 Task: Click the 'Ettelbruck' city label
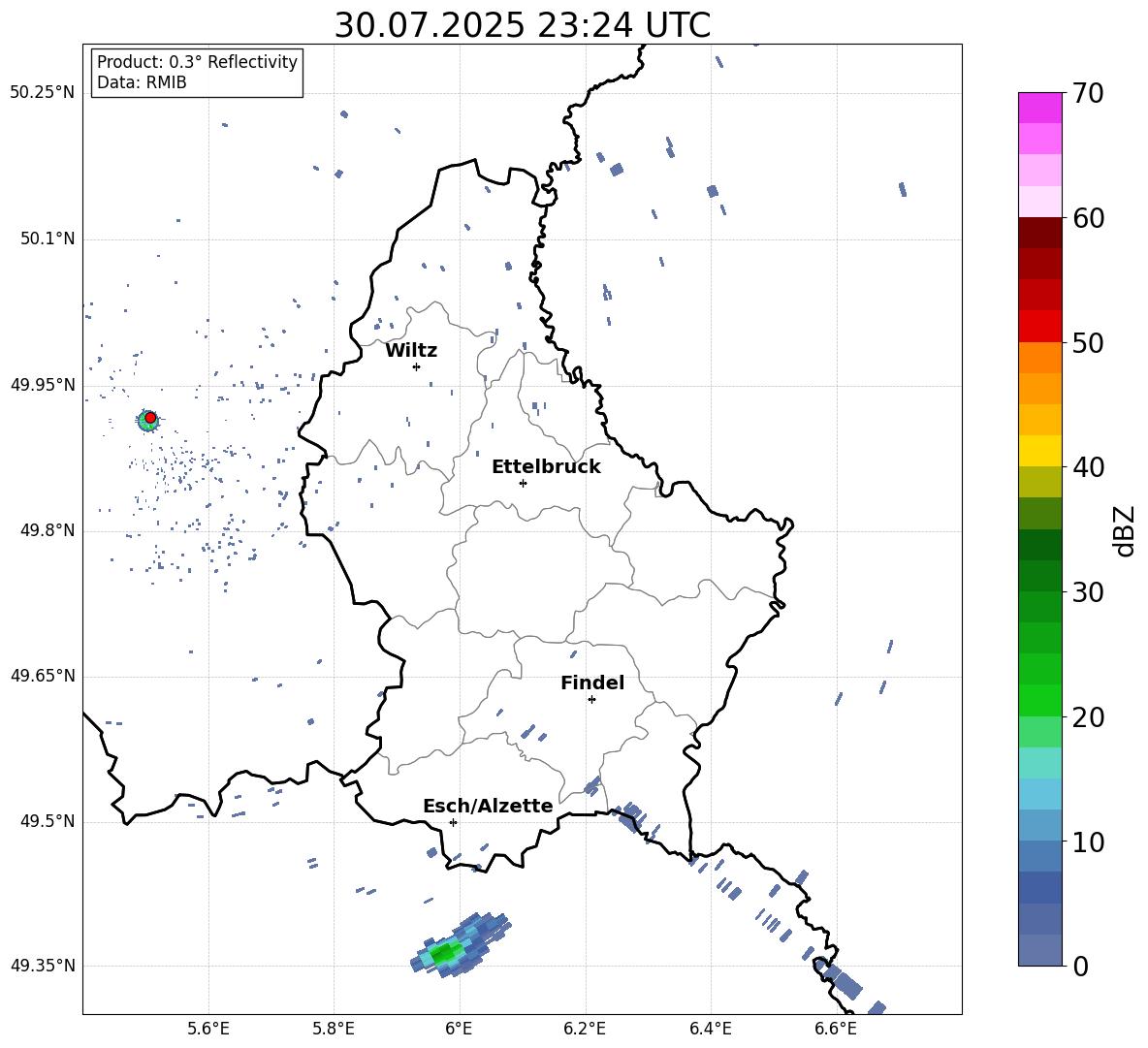coord(546,467)
